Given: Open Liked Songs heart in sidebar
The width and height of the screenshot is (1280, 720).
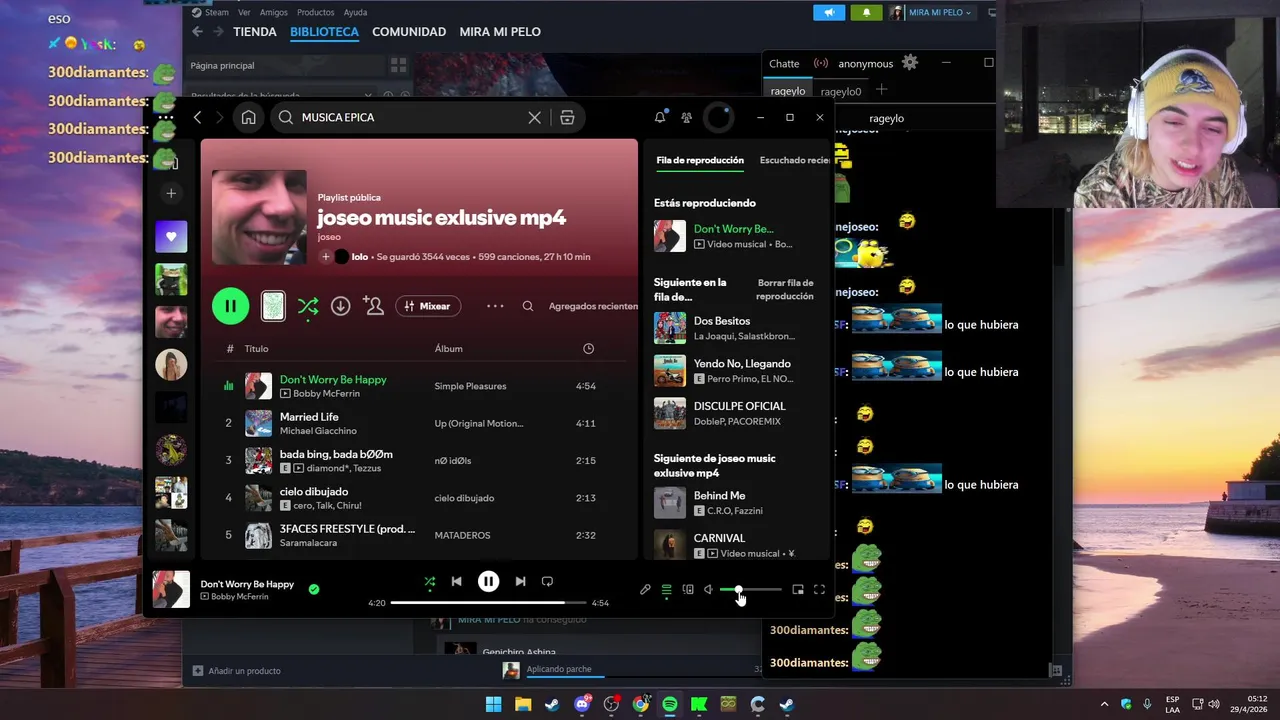Looking at the screenshot, I should pyautogui.click(x=171, y=237).
